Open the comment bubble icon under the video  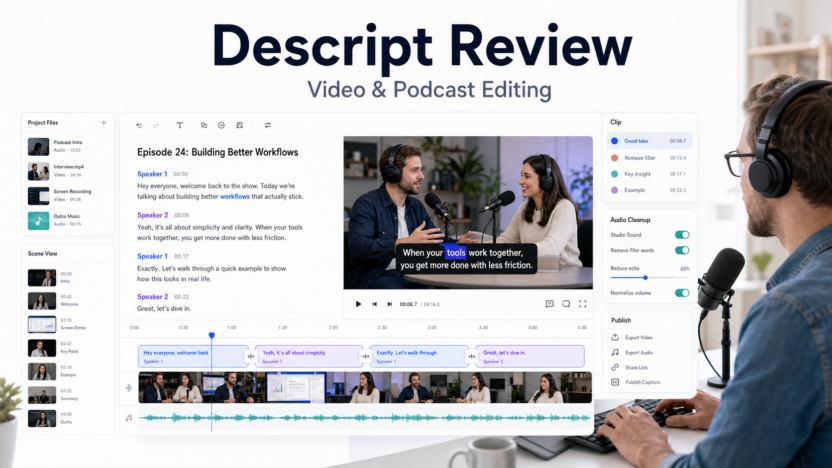tap(566, 304)
